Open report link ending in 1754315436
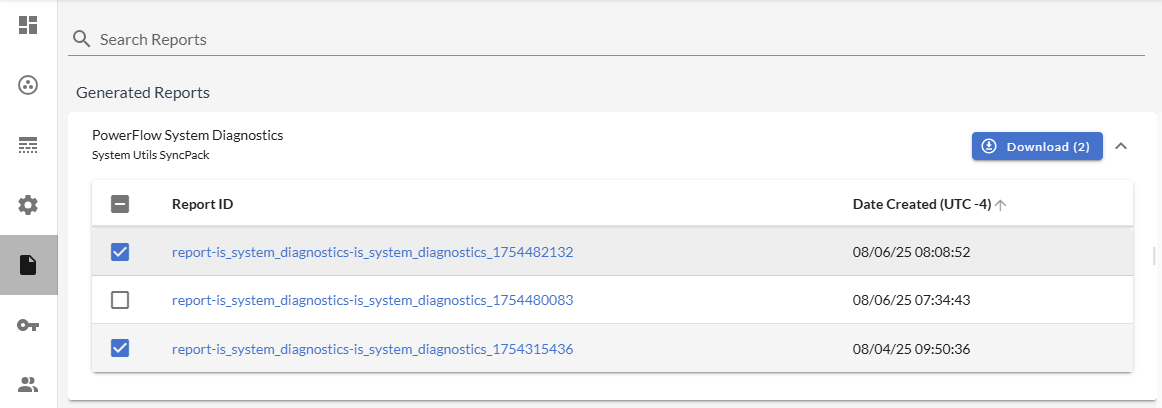The width and height of the screenshot is (1162, 408). [372, 349]
